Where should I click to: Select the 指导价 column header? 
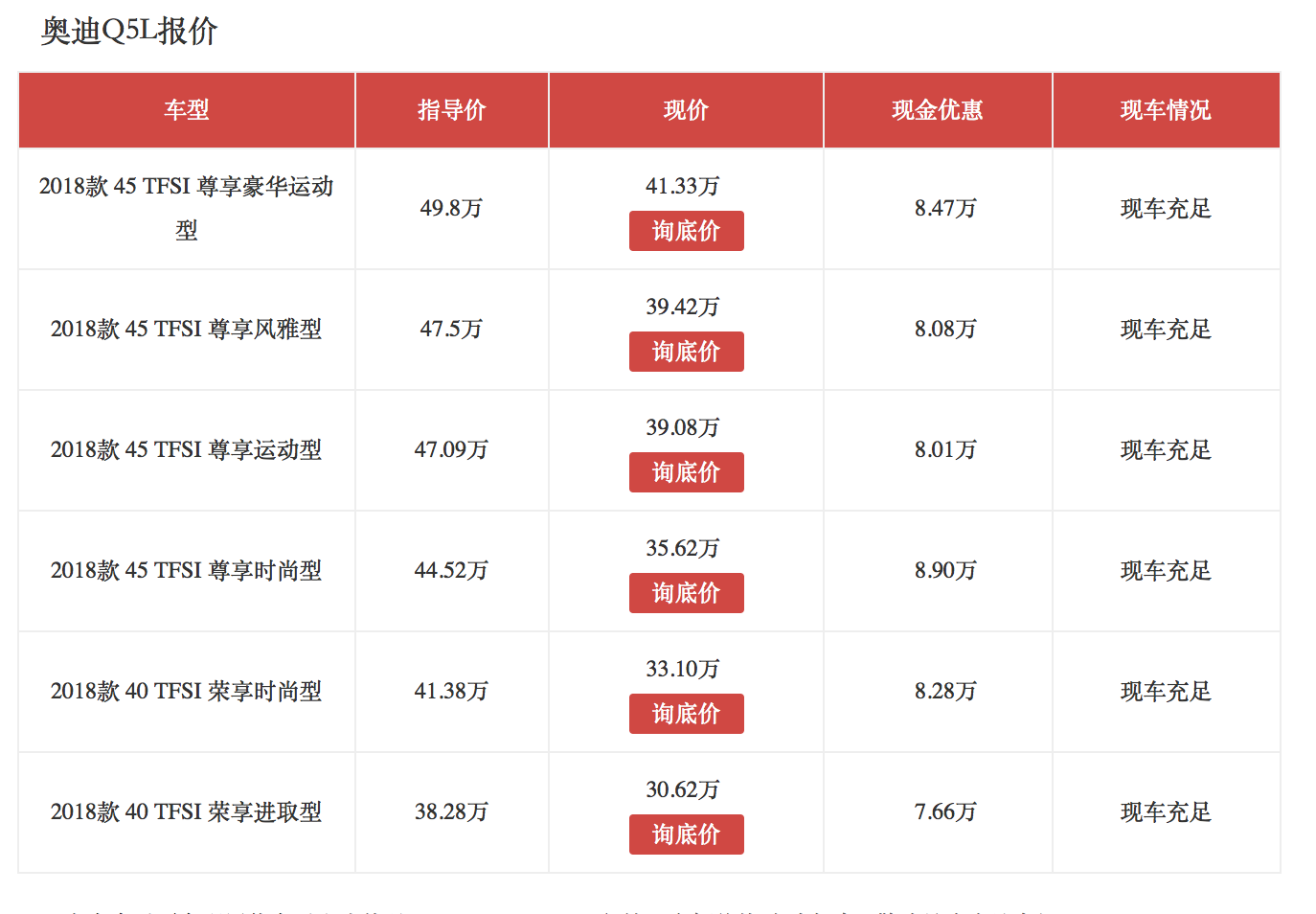click(x=452, y=110)
